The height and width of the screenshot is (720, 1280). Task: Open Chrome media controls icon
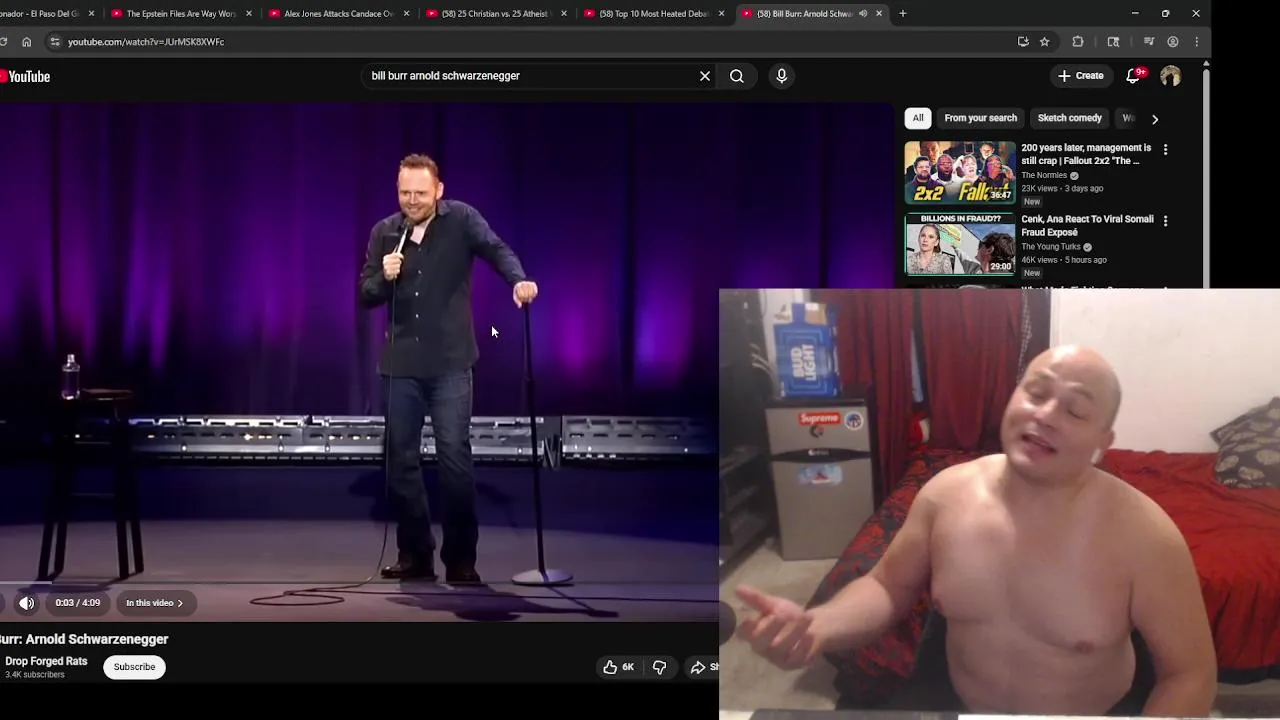click(1149, 42)
